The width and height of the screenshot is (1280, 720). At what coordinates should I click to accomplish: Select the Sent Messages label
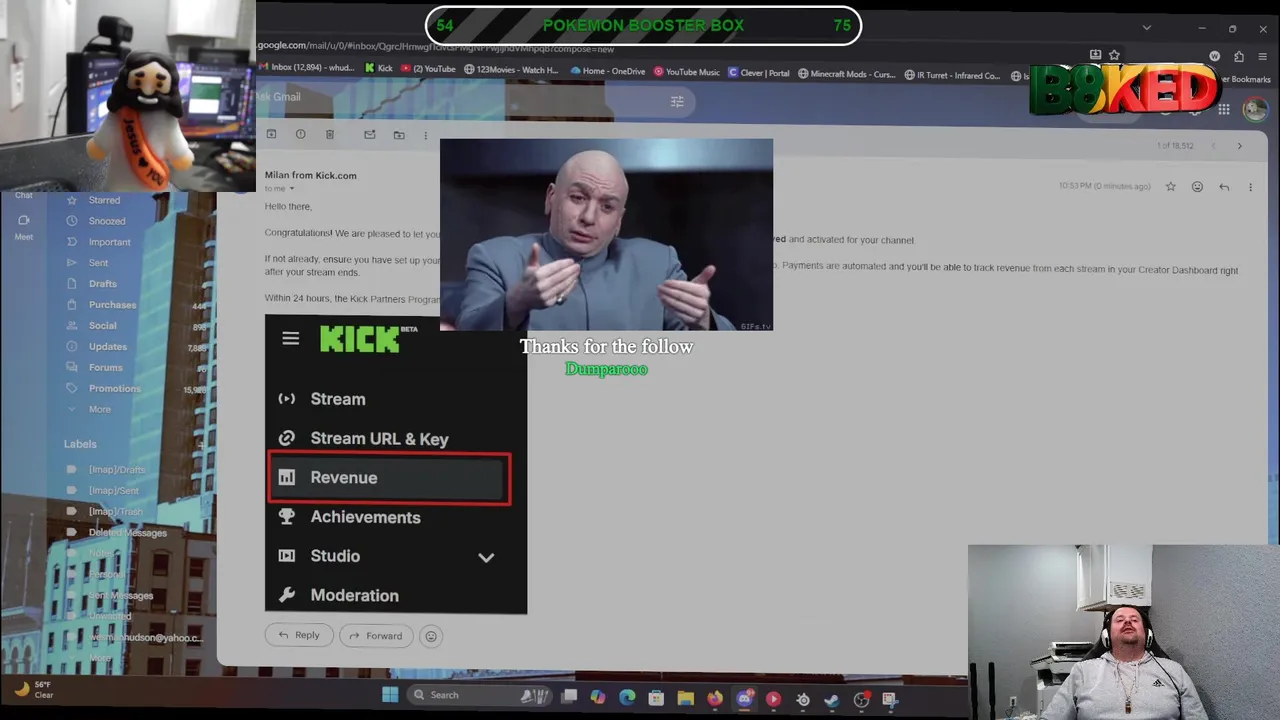point(120,596)
